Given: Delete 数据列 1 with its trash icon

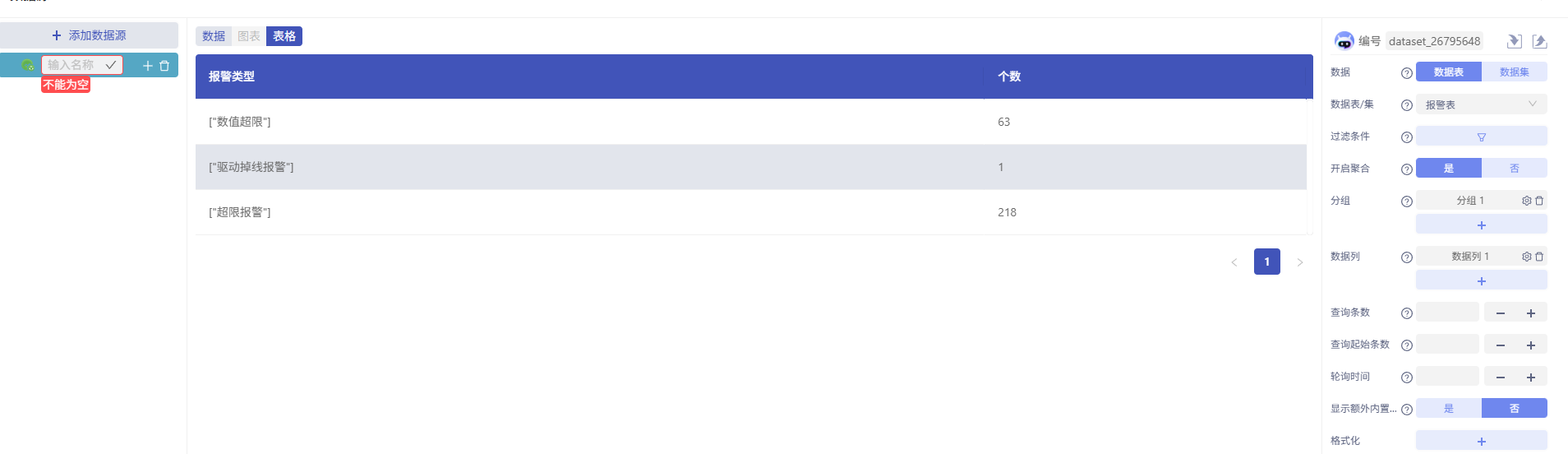Looking at the screenshot, I should [1539, 257].
